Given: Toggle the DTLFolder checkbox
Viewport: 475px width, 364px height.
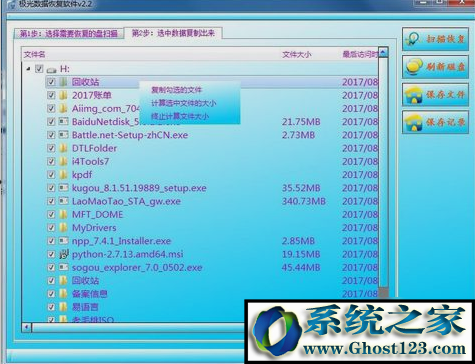Looking at the screenshot, I should click(51, 148).
